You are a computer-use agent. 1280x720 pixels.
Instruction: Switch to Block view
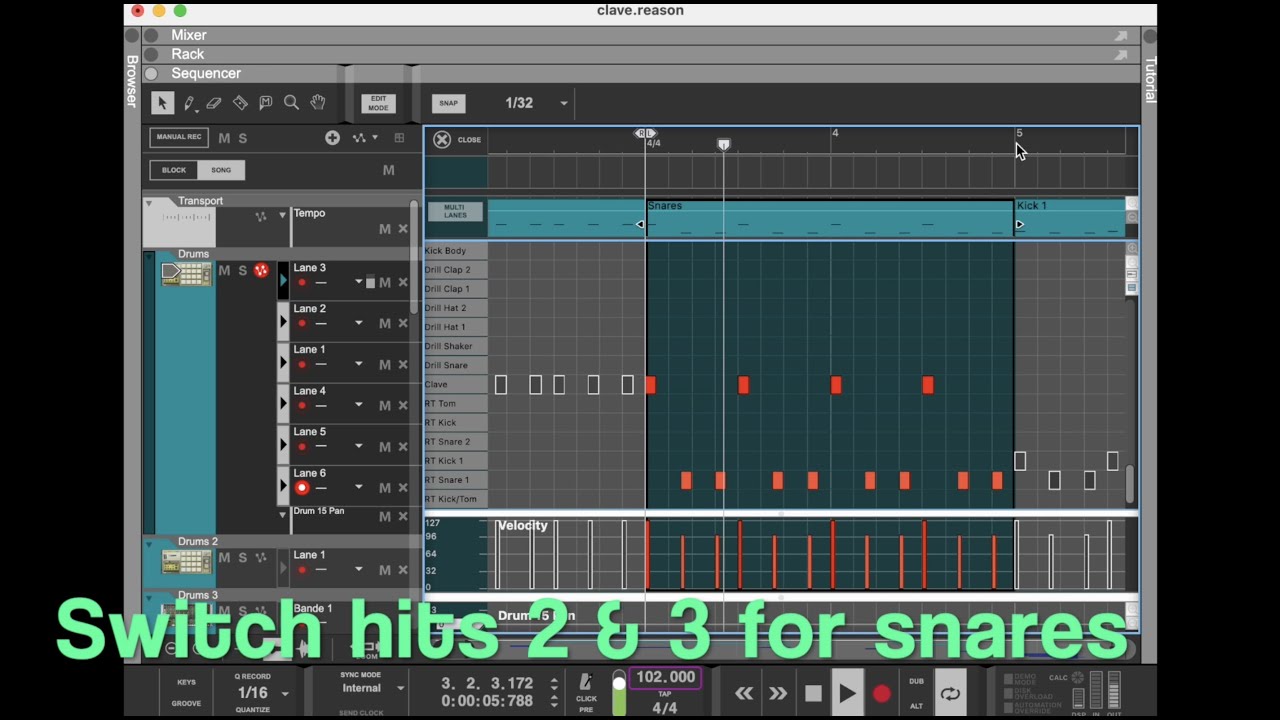point(174,170)
